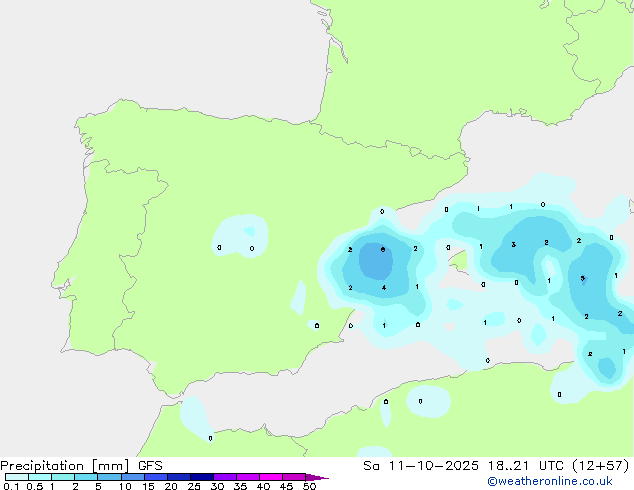Click the 'Precipitation [mm]' title text
Viewport: 634px width, 490px height.
coord(65,466)
